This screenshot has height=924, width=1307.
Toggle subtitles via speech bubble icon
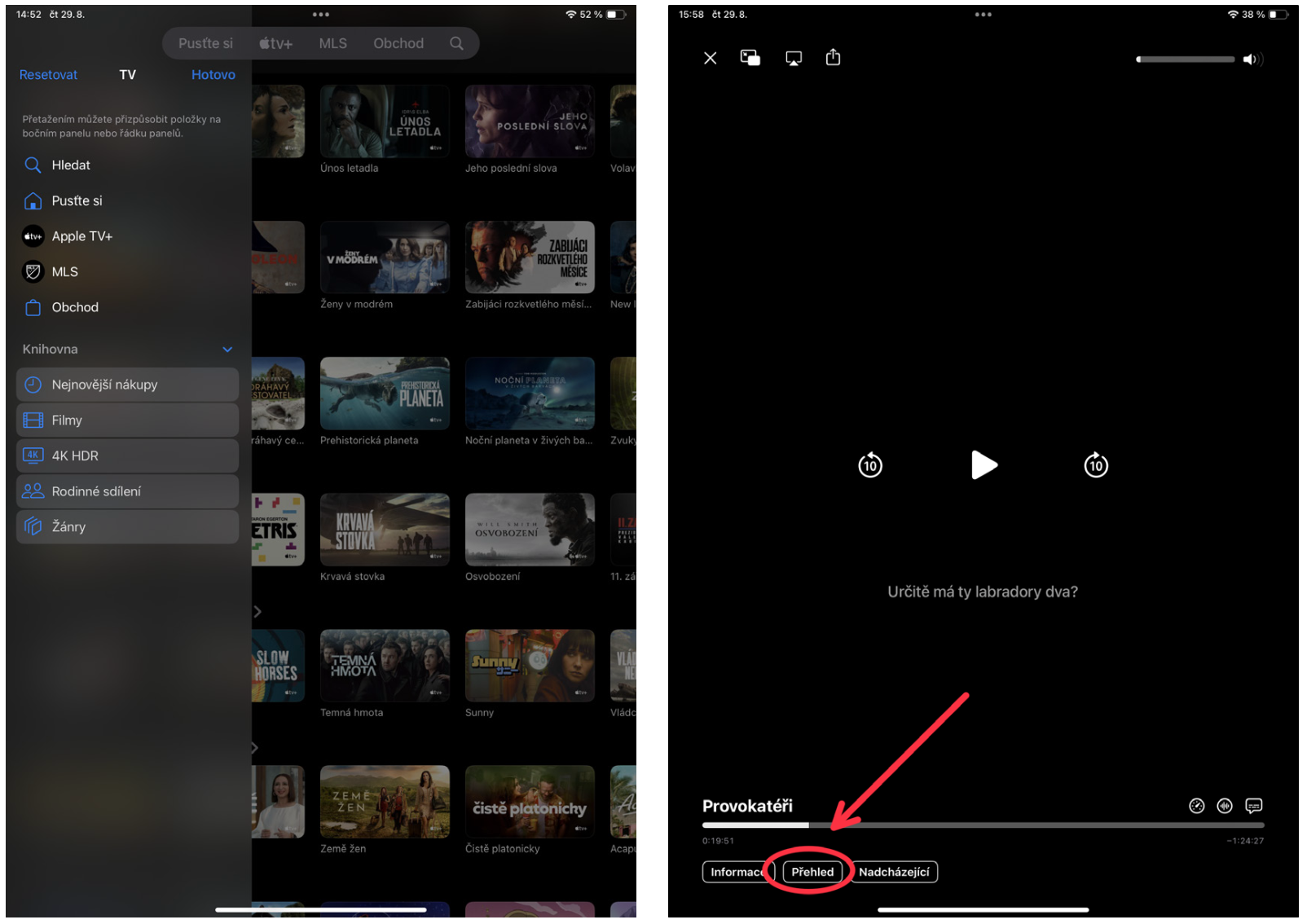coord(1253,806)
